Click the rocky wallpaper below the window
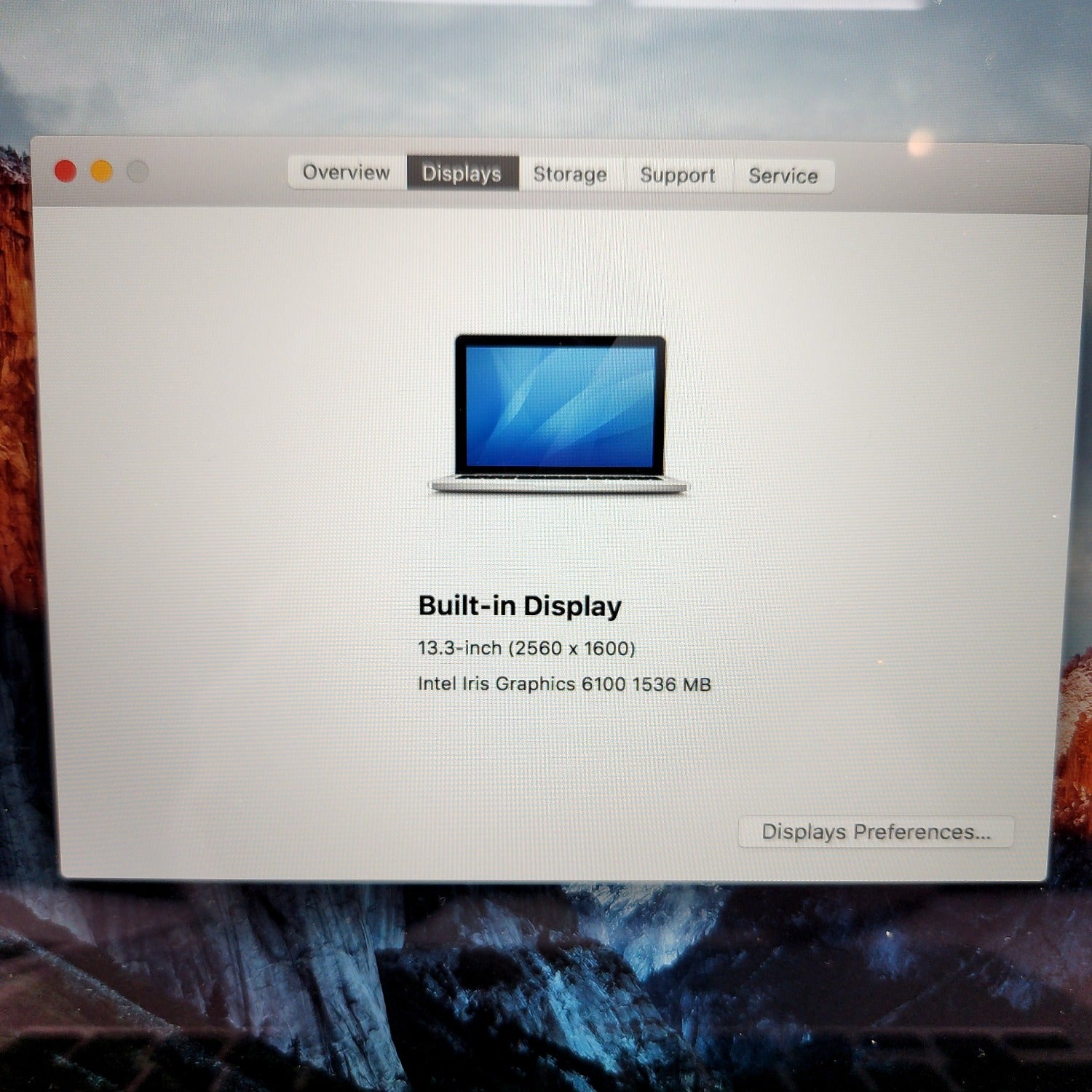The width and height of the screenshot is (1092, 1092). [x=546, y=983]
